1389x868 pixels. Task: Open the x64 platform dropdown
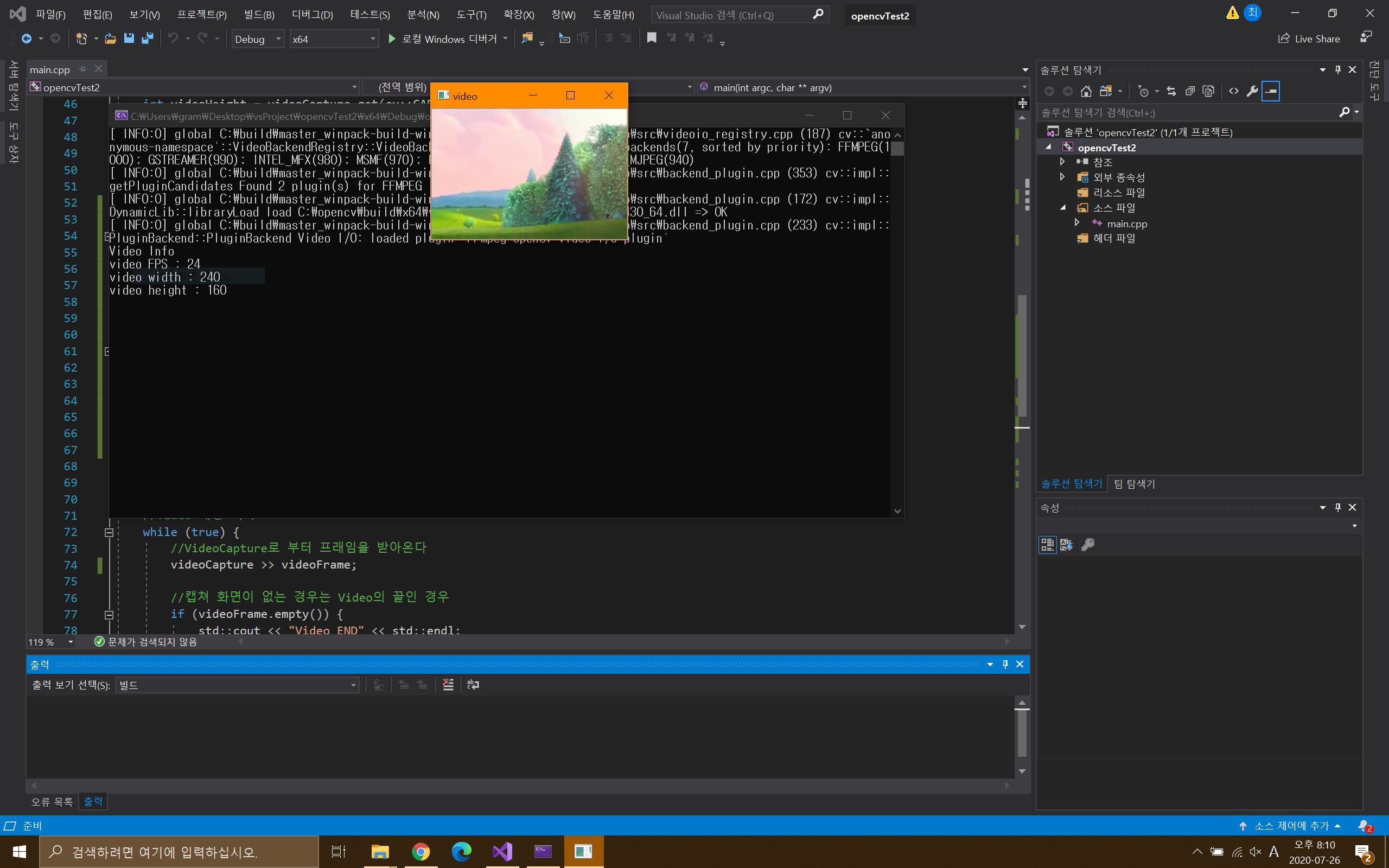(334, 39)
